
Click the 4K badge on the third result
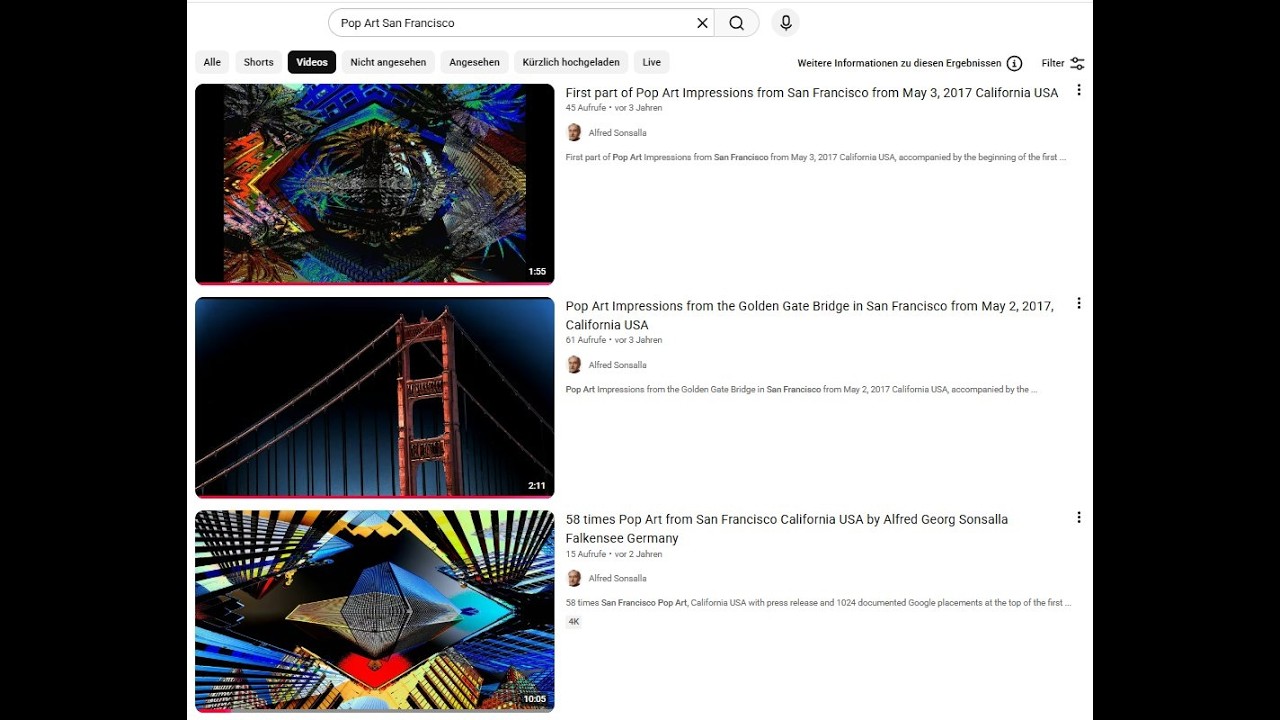[x=573, y=622]
